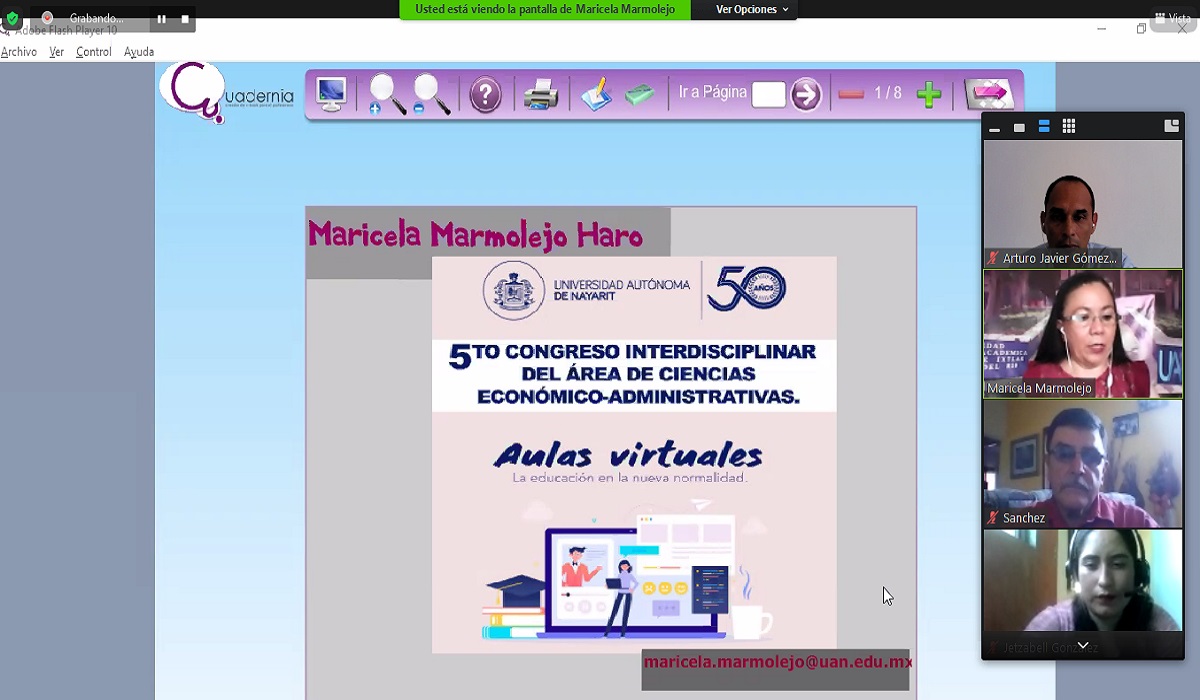Click the Universidad Autónoma de Nayarit logo
Image resolution: width=1200 pixels, height=700 pixels.
(x=586, y=291)
